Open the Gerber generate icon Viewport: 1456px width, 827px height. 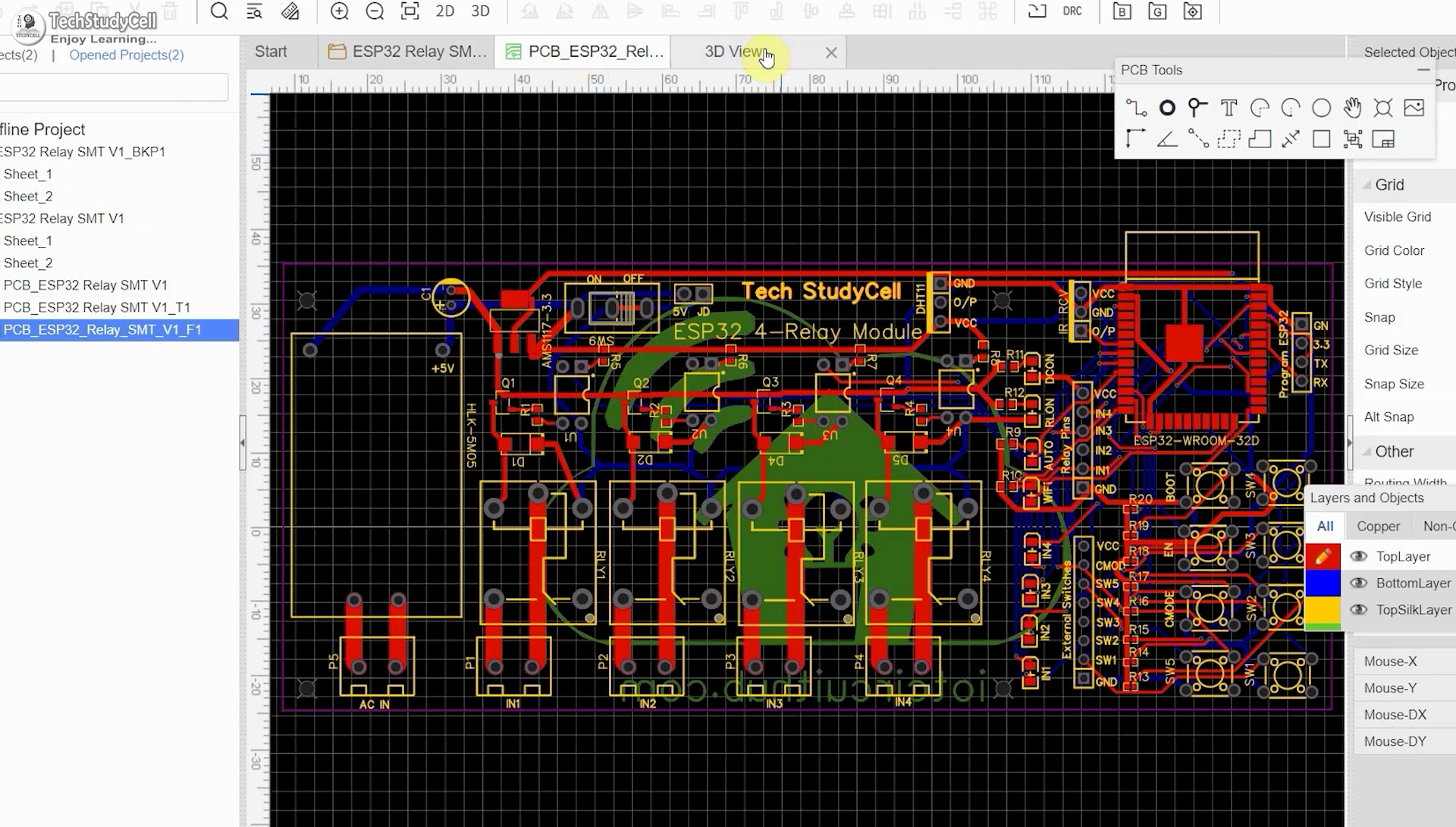(1157, 11)
